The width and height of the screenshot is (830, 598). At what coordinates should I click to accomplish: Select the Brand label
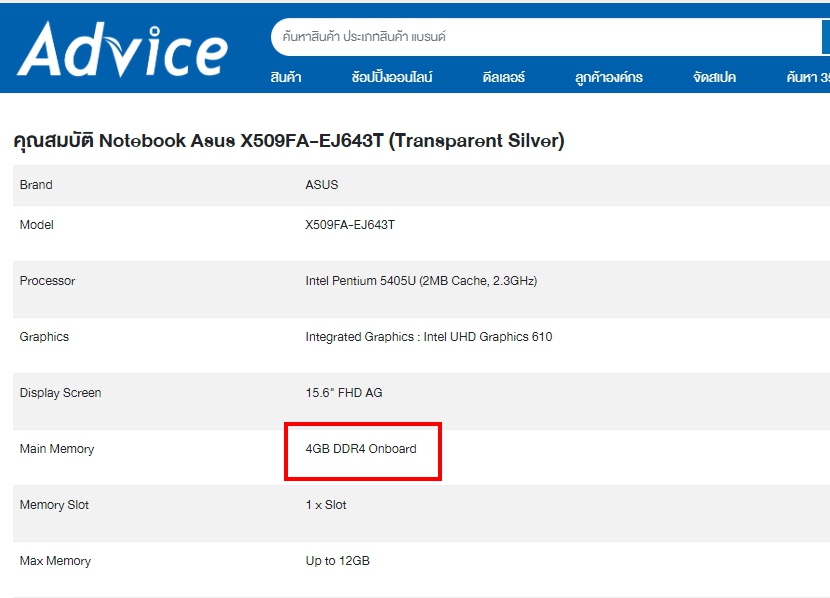pos(36,185)
